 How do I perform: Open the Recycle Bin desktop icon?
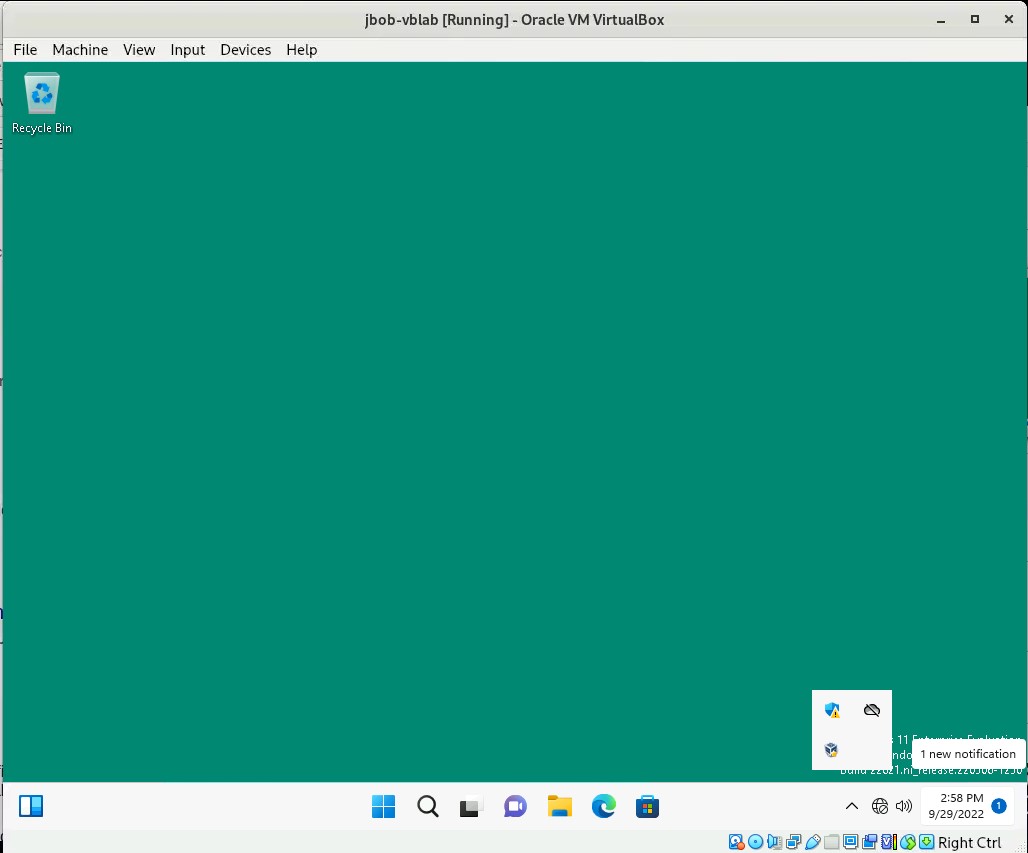42,102
